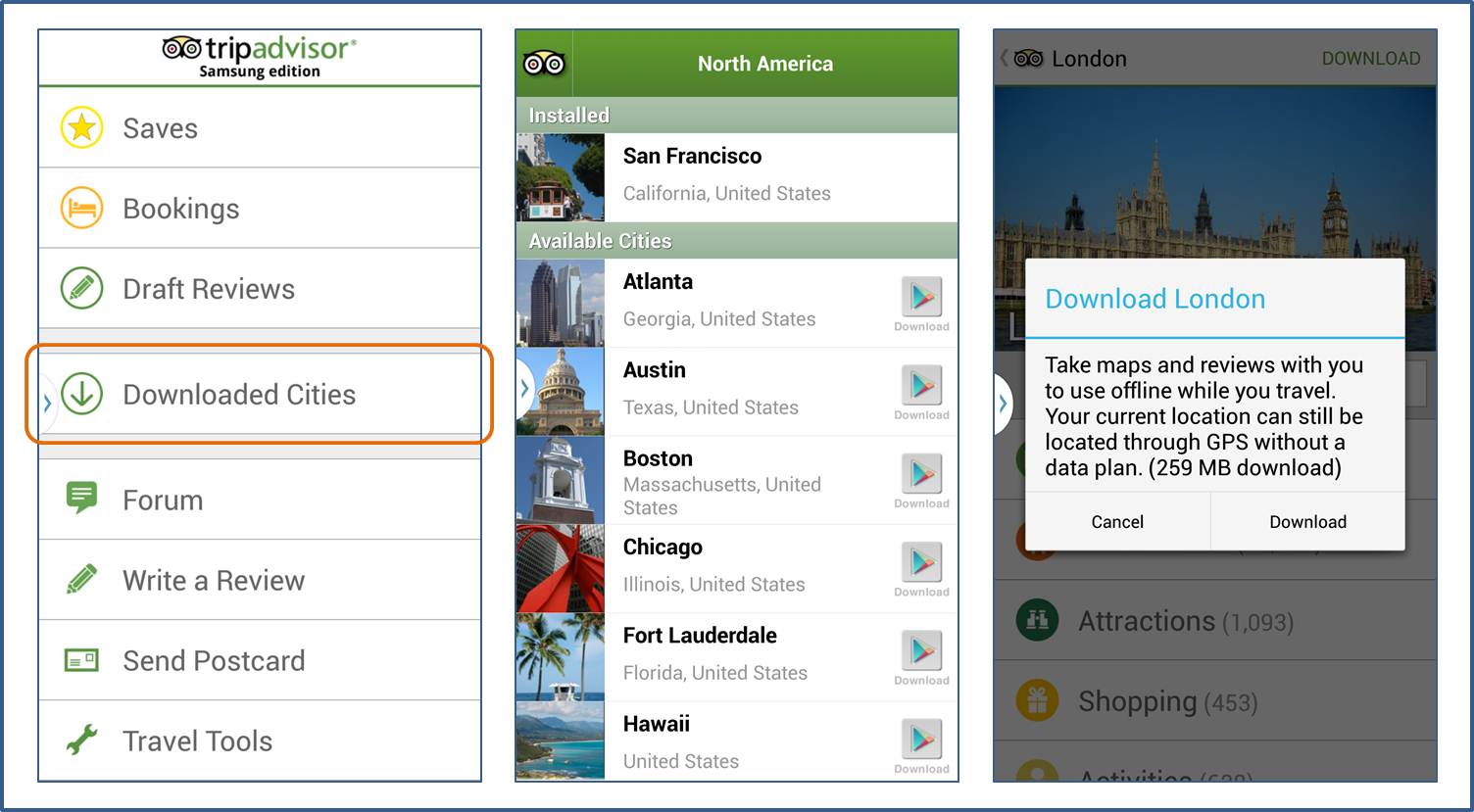Select the Atlanta skyline thumbnail
The height and width of the screenshot is (812, 1474).
pos(561,303)
